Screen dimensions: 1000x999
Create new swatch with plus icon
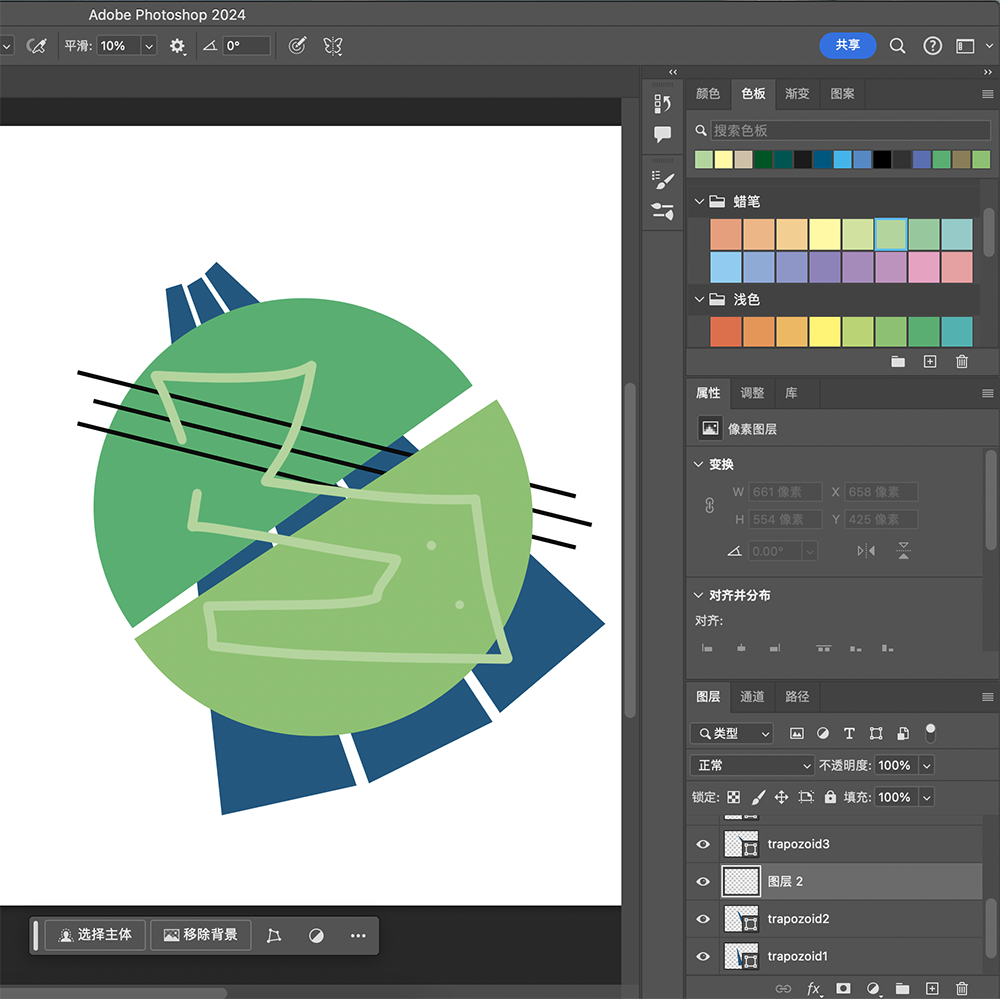[x=930, y=361]
